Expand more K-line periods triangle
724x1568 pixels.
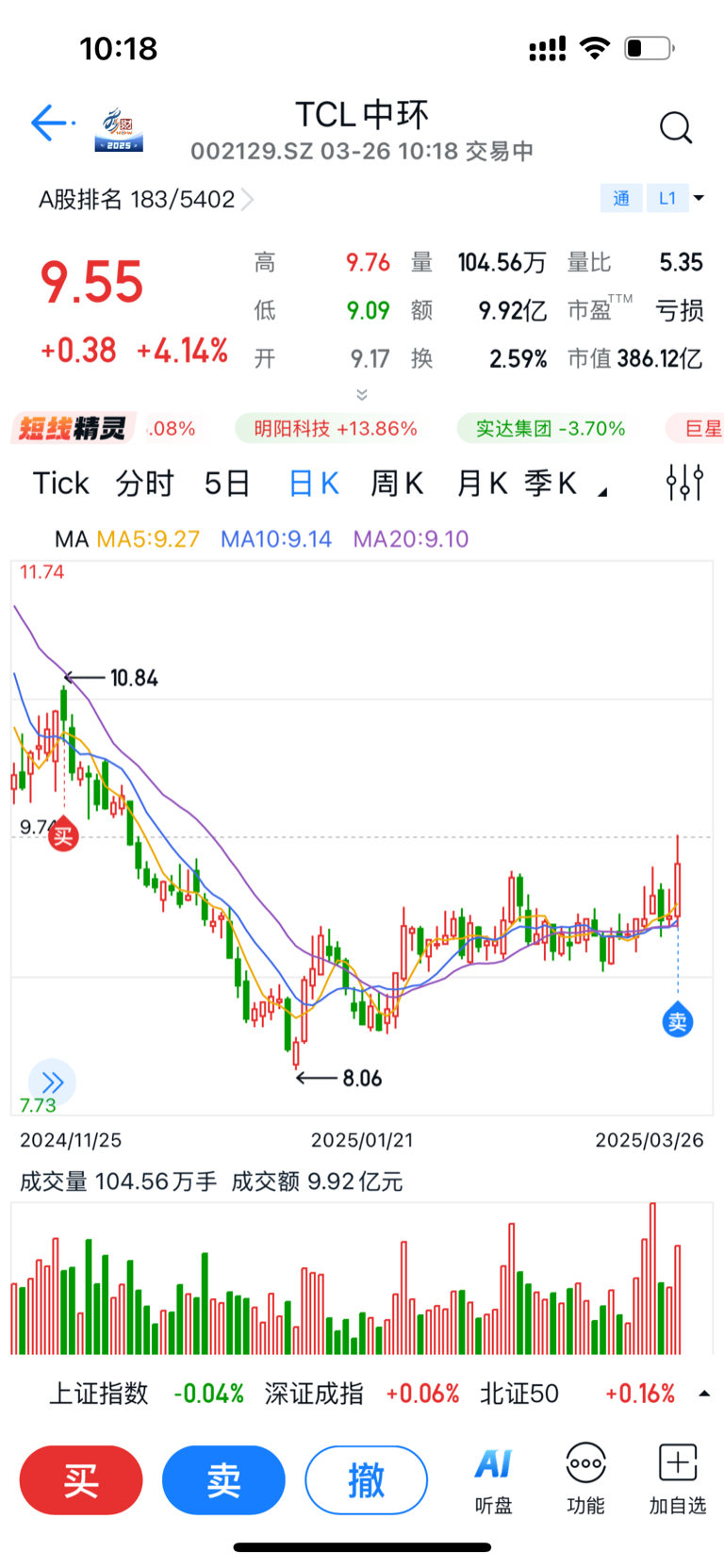click(603, 491)
